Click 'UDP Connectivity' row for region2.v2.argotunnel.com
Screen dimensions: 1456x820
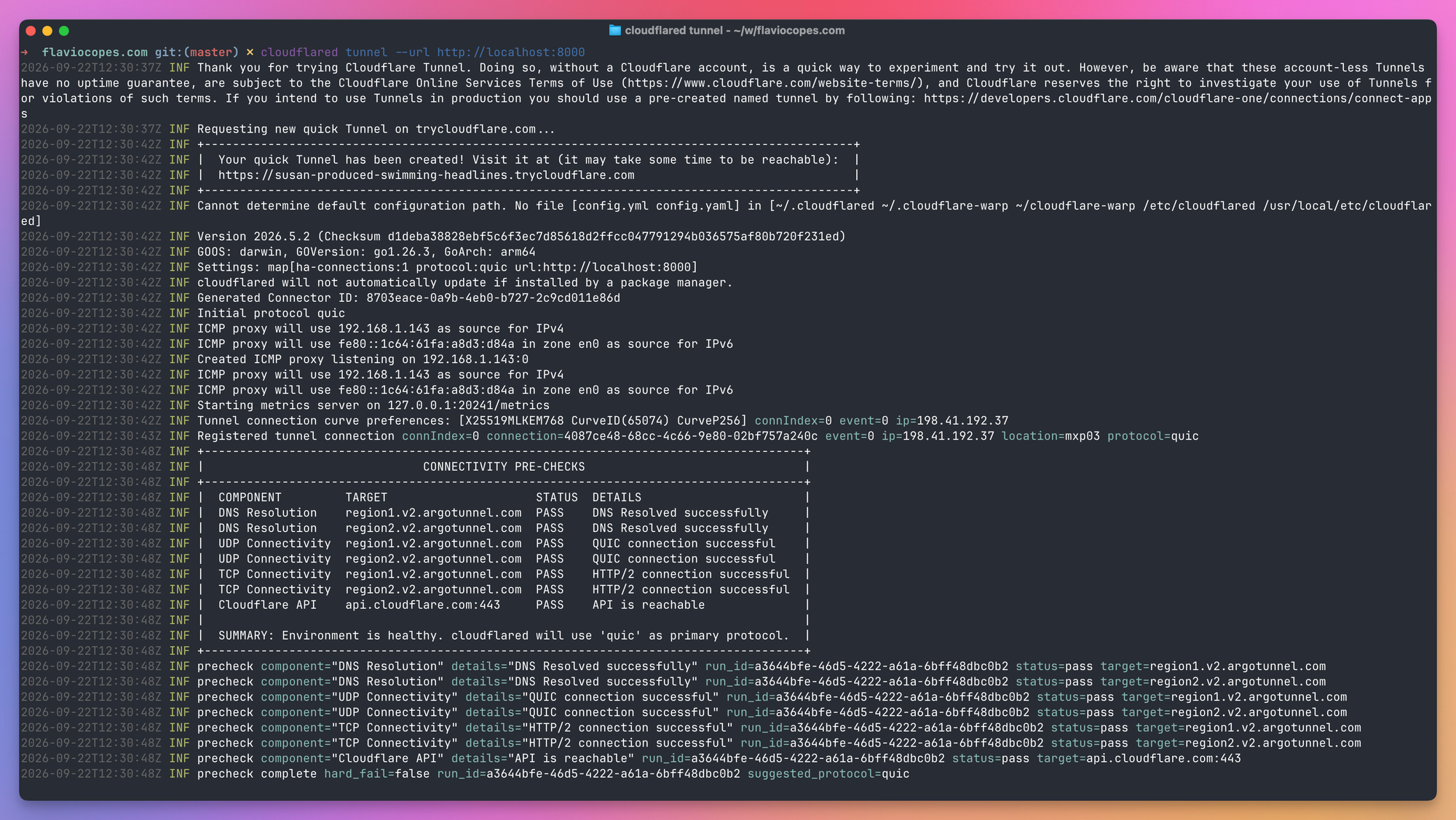(x=504, y=559)
